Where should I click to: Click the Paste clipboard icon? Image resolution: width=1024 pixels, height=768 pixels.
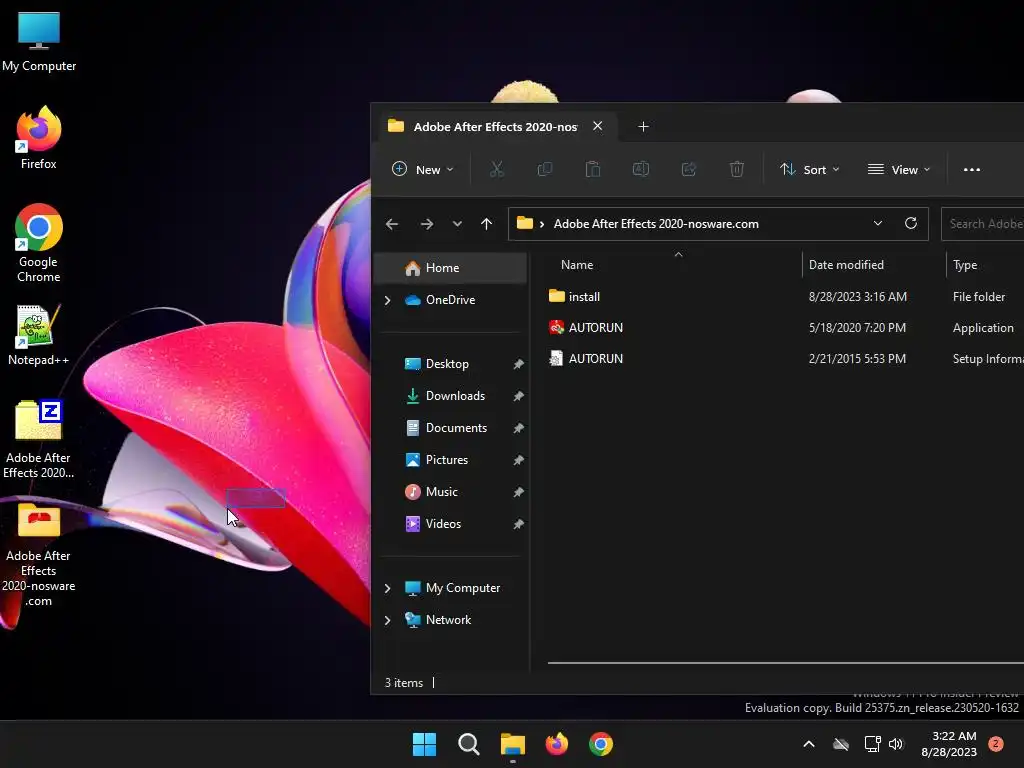click(593, 170)
